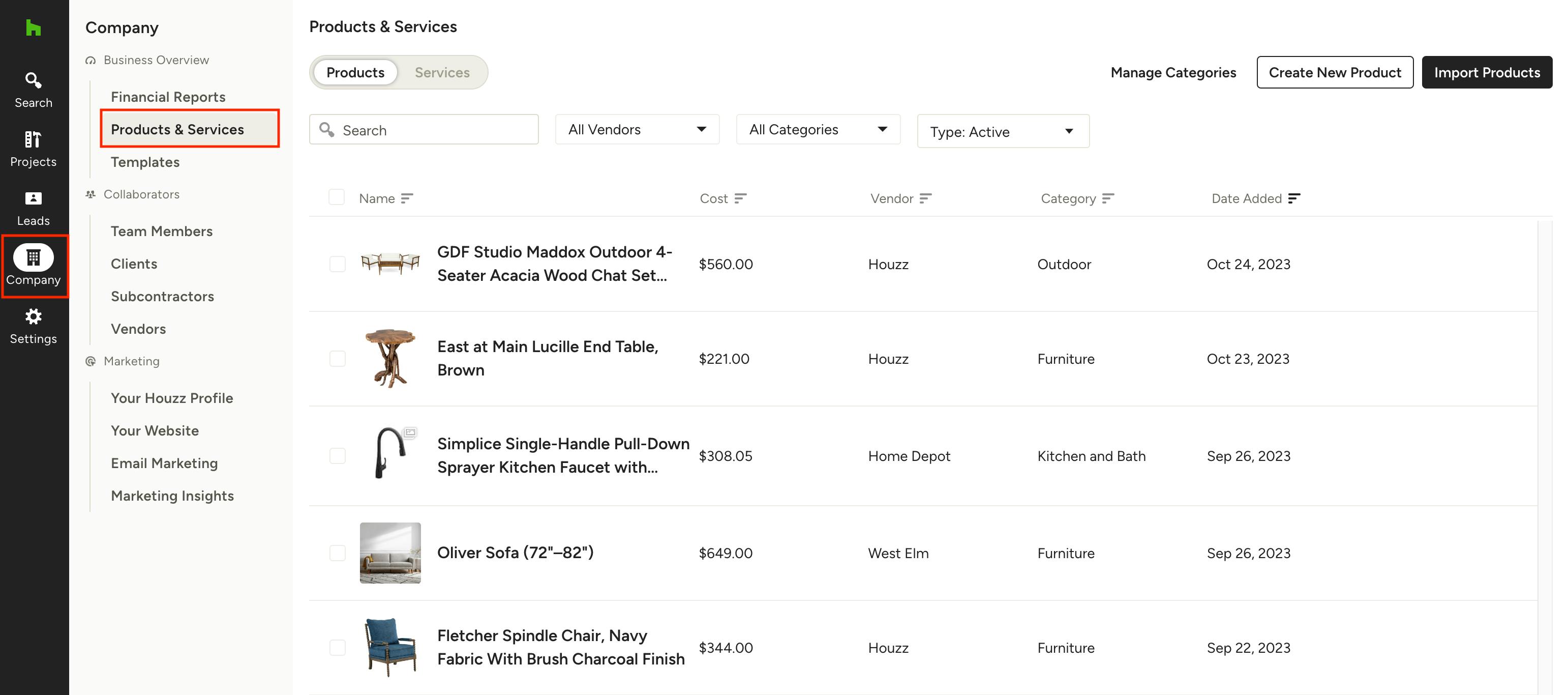The height and width of the screenshot is (695, 1568).
Task: Click the Outdoor category cell
Action: 1064,264
